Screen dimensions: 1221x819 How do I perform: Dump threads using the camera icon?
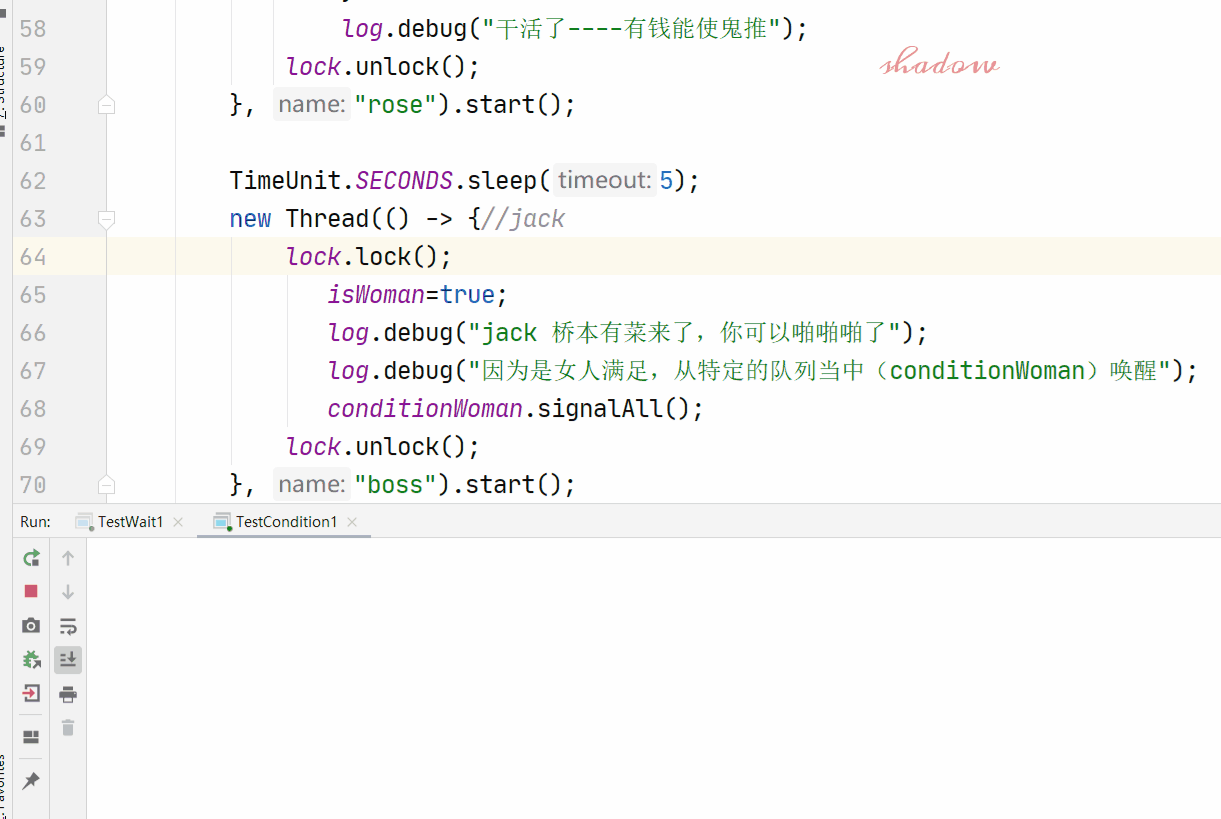[x=31, y=626]
